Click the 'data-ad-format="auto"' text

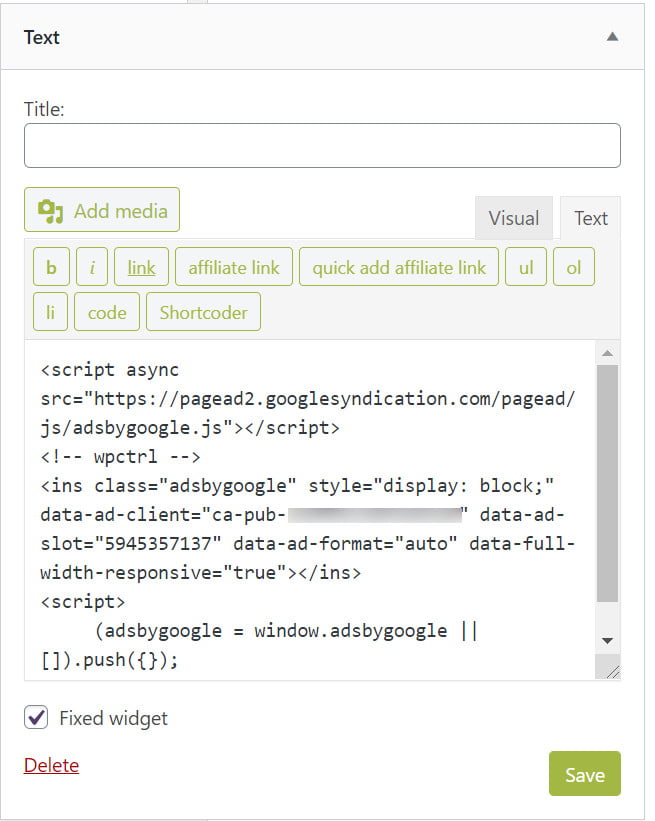click(x=346, y=543)
